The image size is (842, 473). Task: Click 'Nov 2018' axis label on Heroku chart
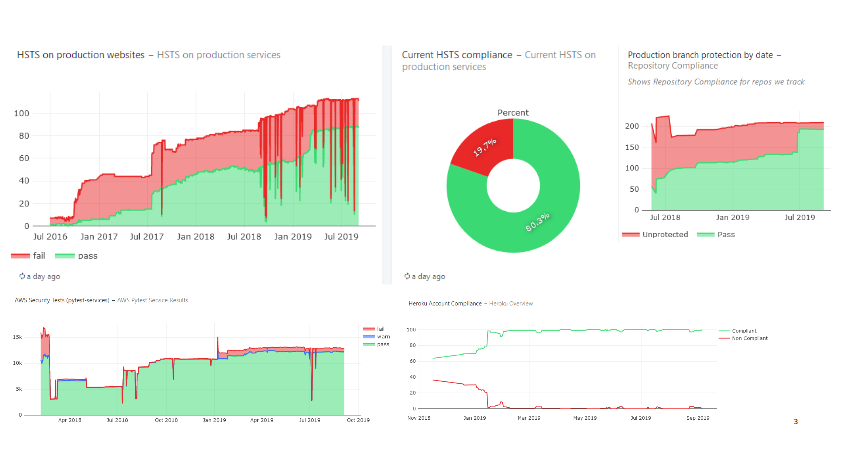pos(419,418)
